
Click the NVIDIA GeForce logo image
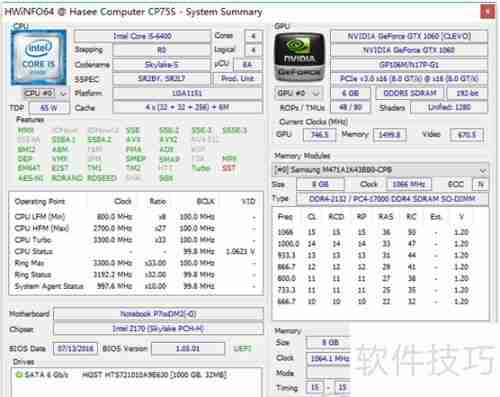pos(299,58)
